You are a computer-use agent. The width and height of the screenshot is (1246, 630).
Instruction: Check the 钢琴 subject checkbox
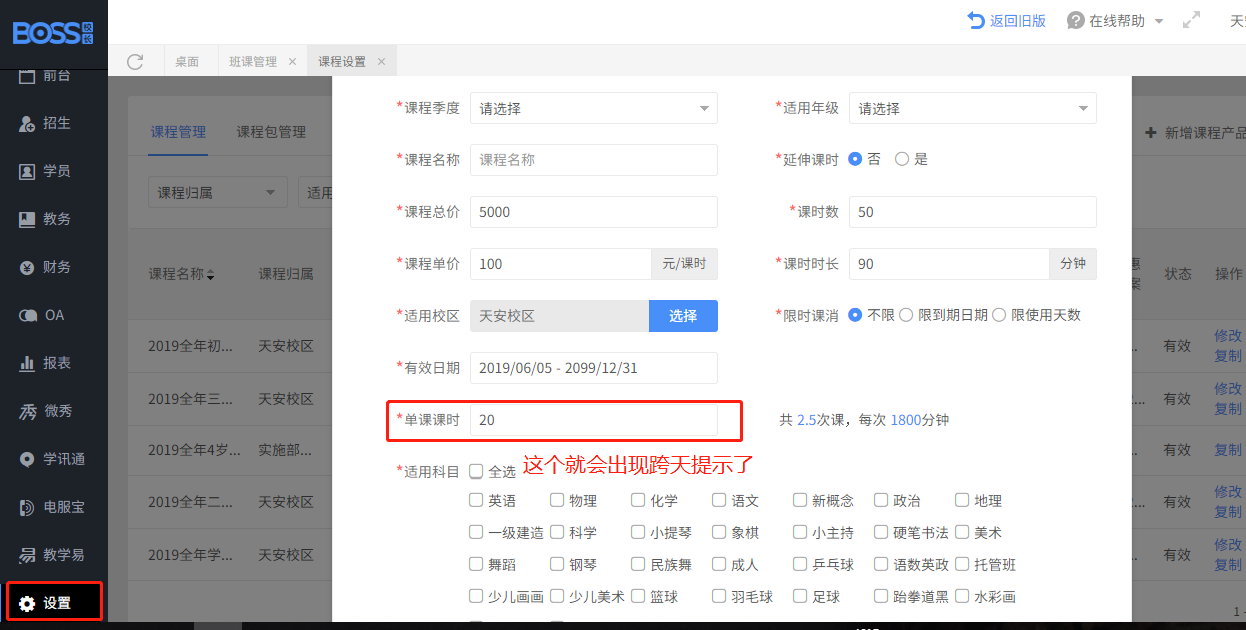pos(557,564)
